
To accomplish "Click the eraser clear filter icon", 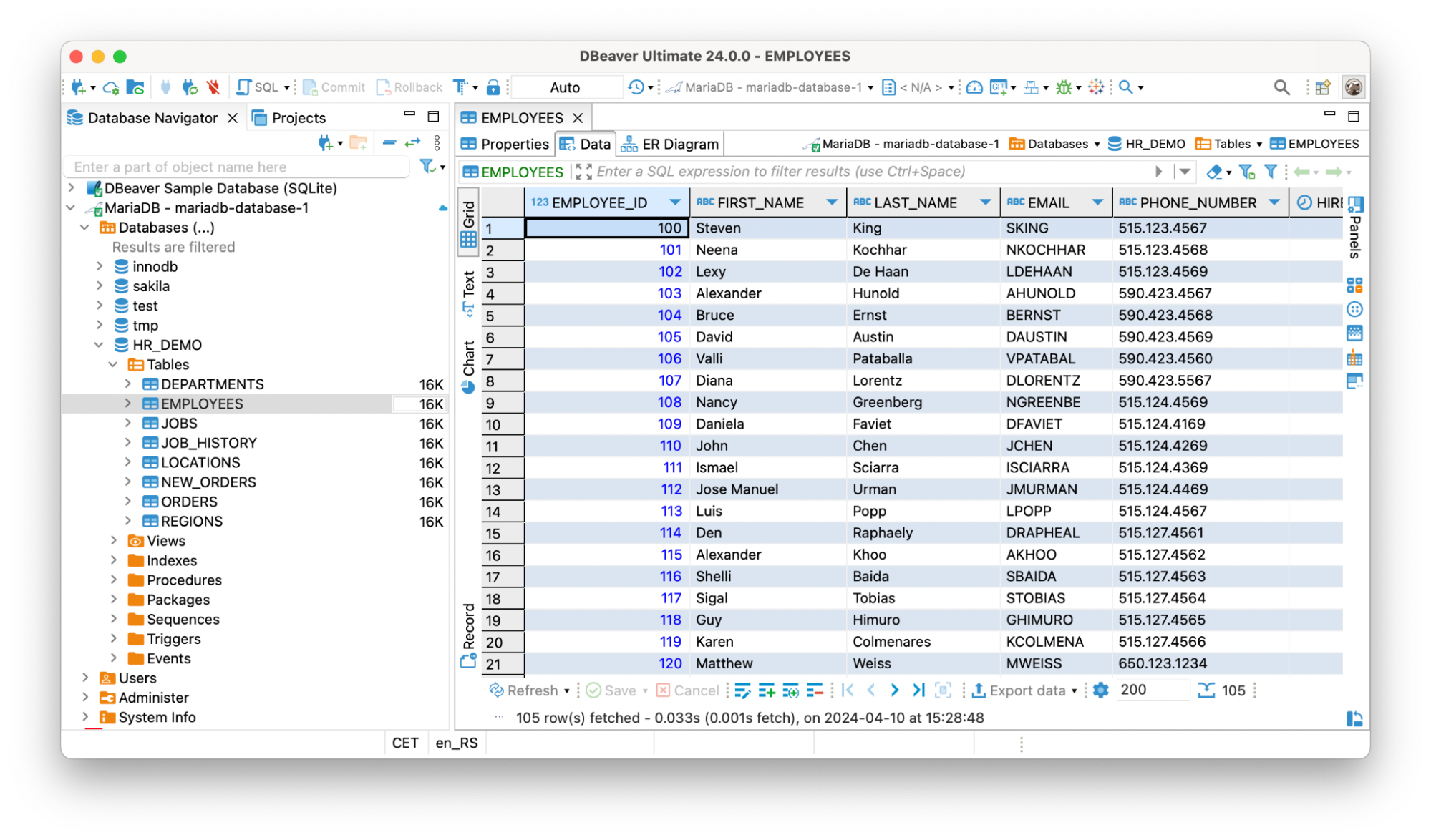I will pos(1214,172).
